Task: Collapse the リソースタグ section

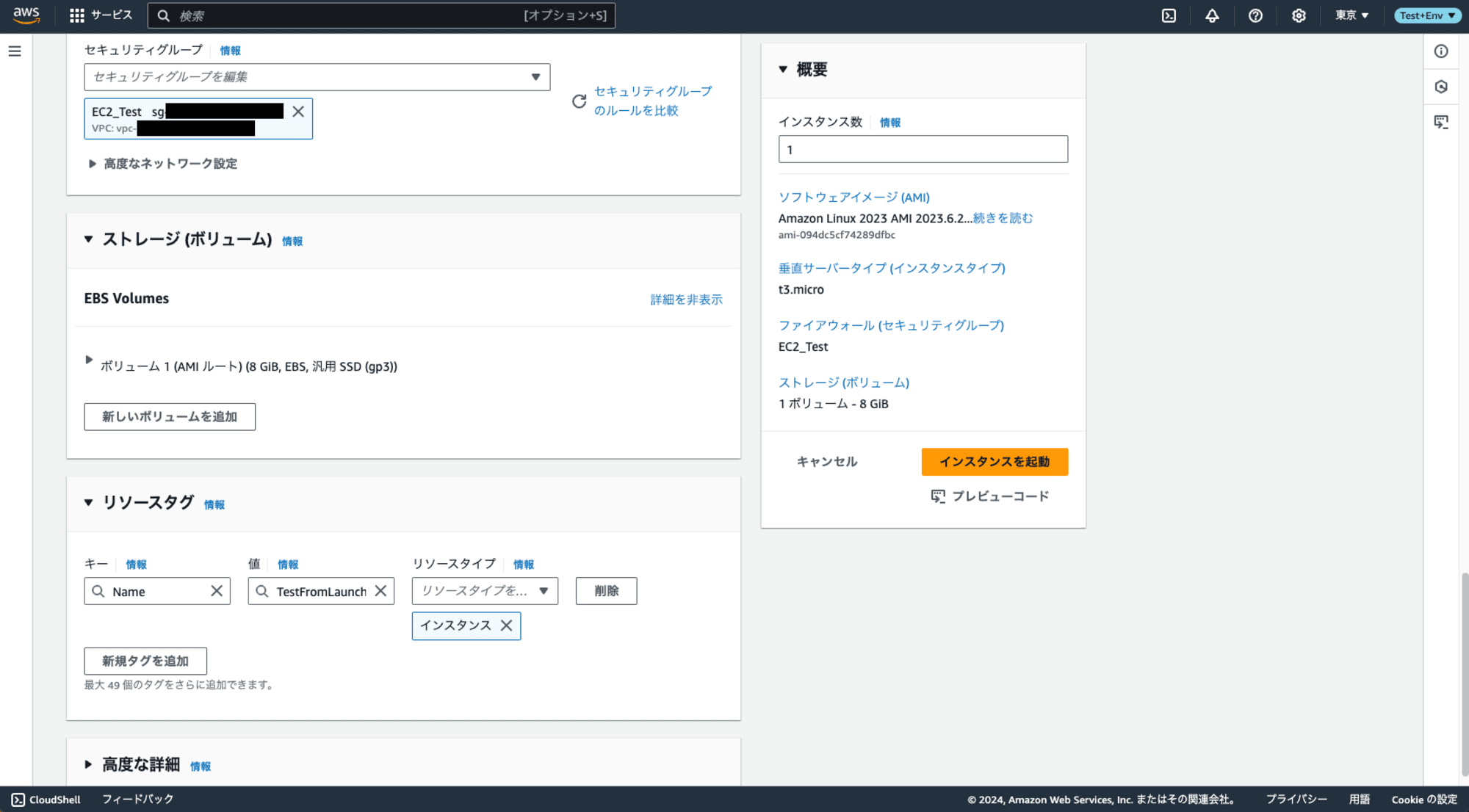Action: pos(88,503)
